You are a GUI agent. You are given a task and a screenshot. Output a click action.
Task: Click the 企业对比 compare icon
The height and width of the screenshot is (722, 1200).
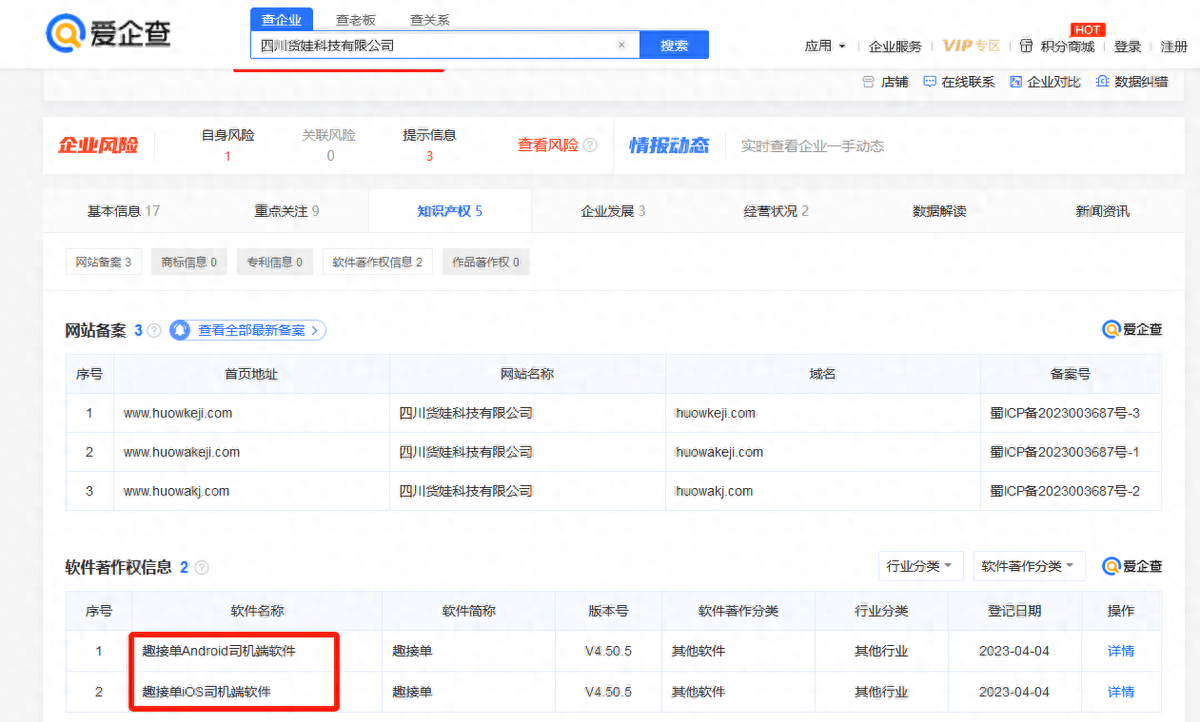pyautogui.click(x=1016, y=82)
